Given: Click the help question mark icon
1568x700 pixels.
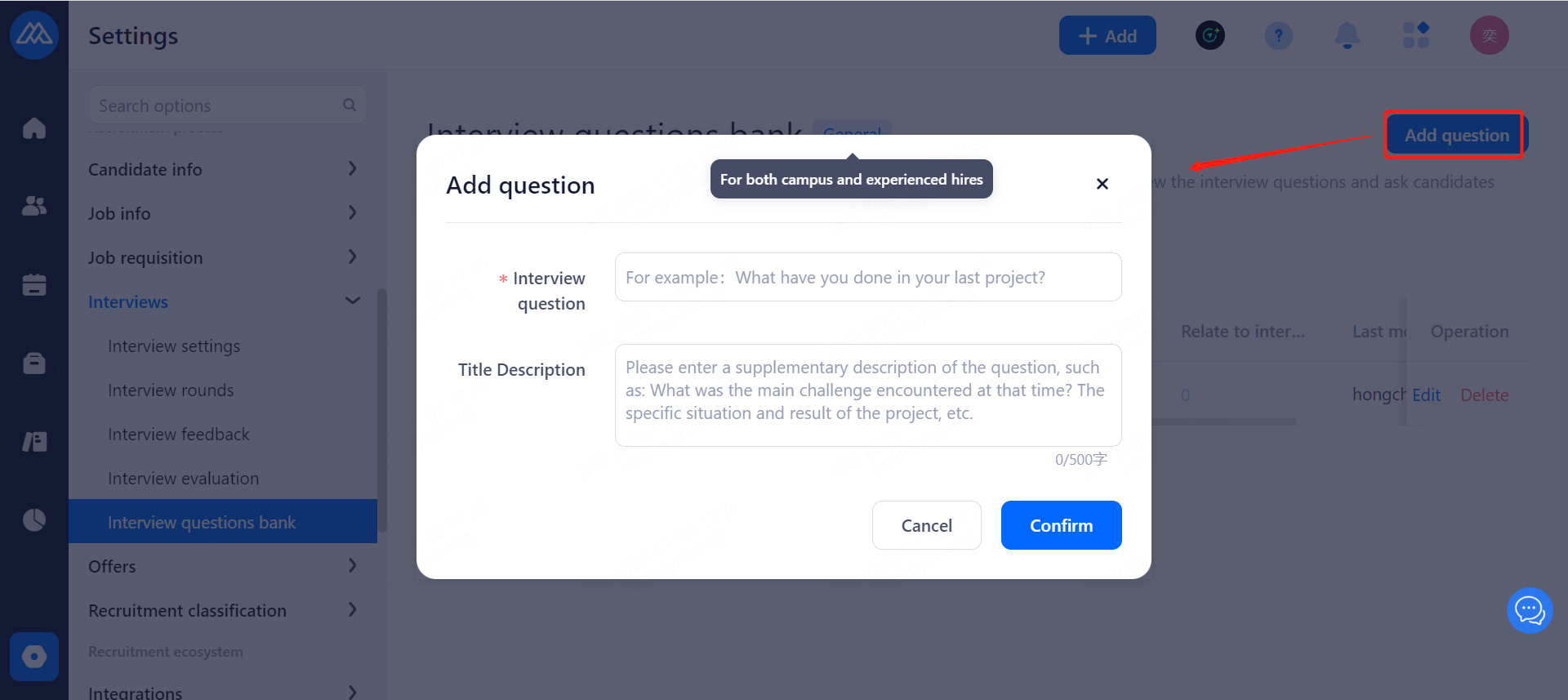Looking at the screenshot, I should tap(1278, 36).
